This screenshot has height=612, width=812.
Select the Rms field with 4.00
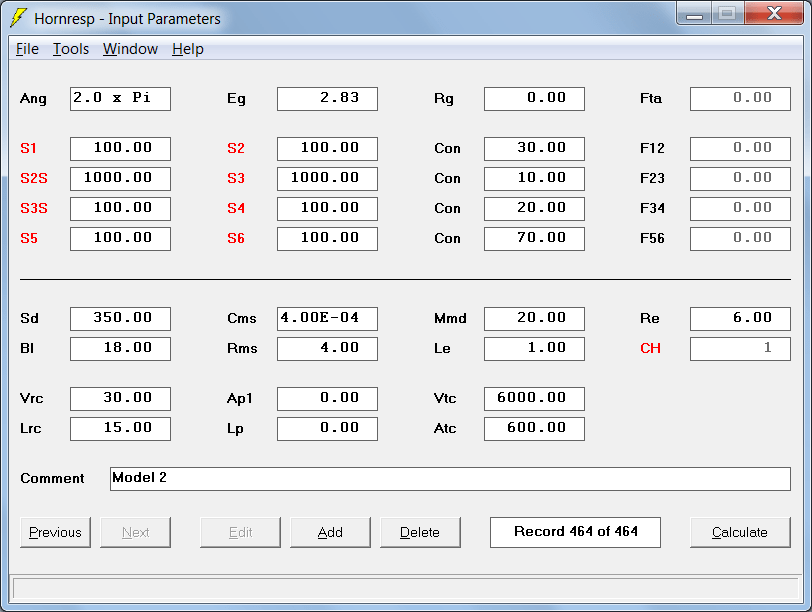click(x=327, y=348)
